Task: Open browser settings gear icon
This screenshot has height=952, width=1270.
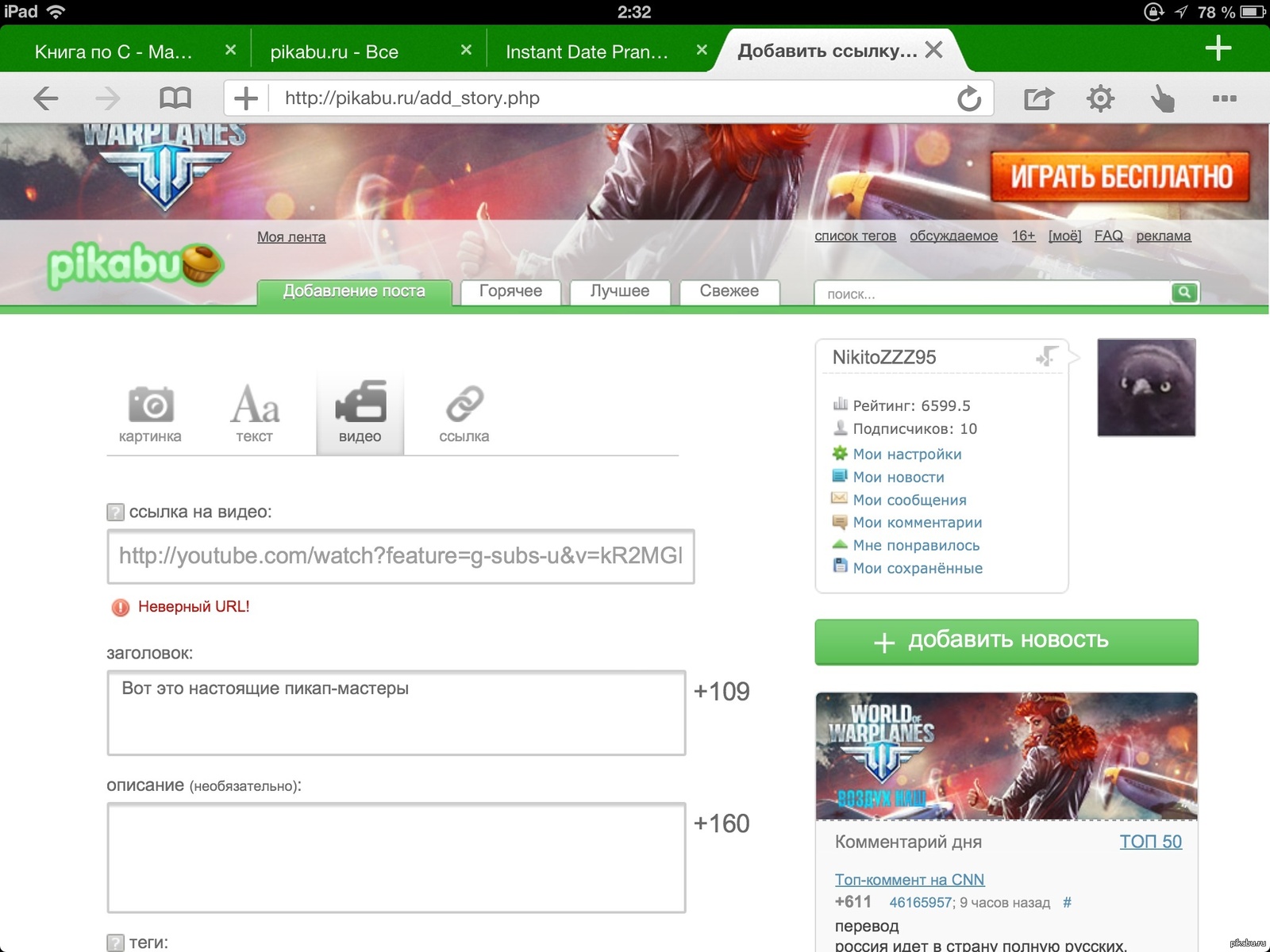Action: (1100, 98)
